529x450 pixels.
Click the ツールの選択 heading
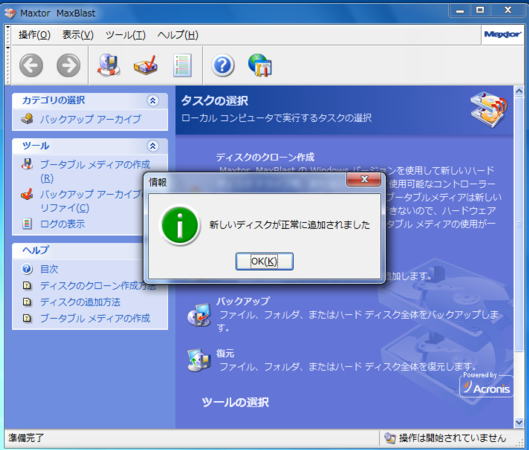[235, 402]
